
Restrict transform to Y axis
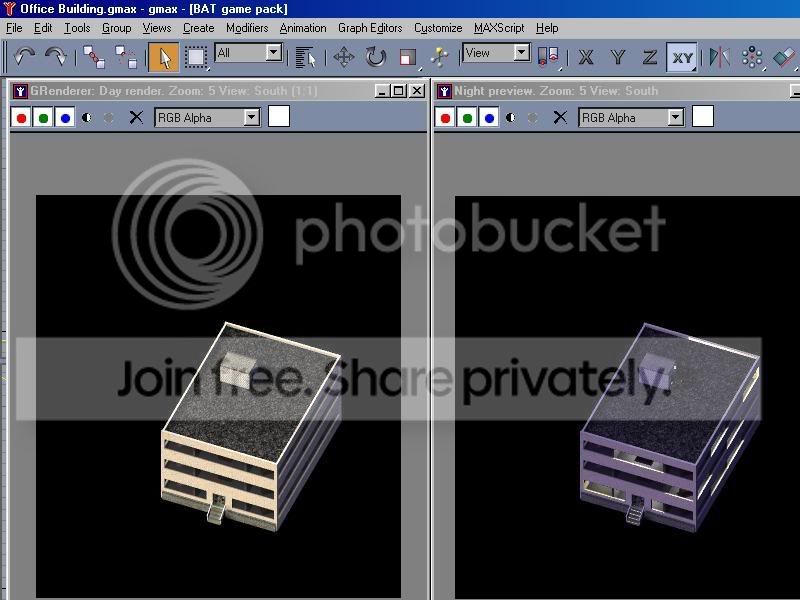618,57
